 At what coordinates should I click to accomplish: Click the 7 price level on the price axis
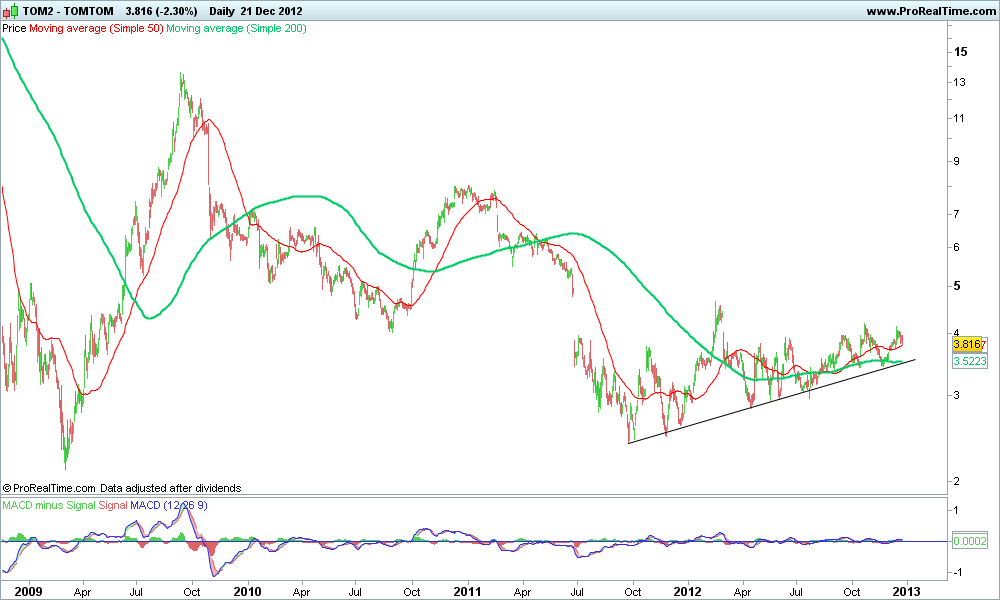click(x=956, y=214)
